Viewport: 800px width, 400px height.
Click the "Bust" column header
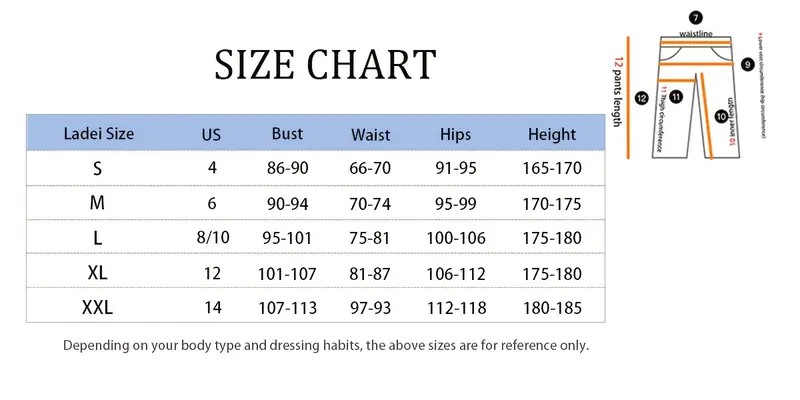[288, 133]
